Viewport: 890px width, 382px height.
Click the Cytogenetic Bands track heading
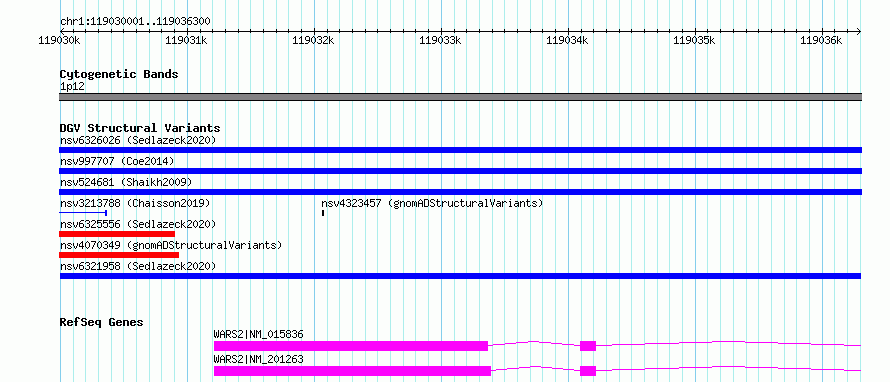[x=119, y=74]
